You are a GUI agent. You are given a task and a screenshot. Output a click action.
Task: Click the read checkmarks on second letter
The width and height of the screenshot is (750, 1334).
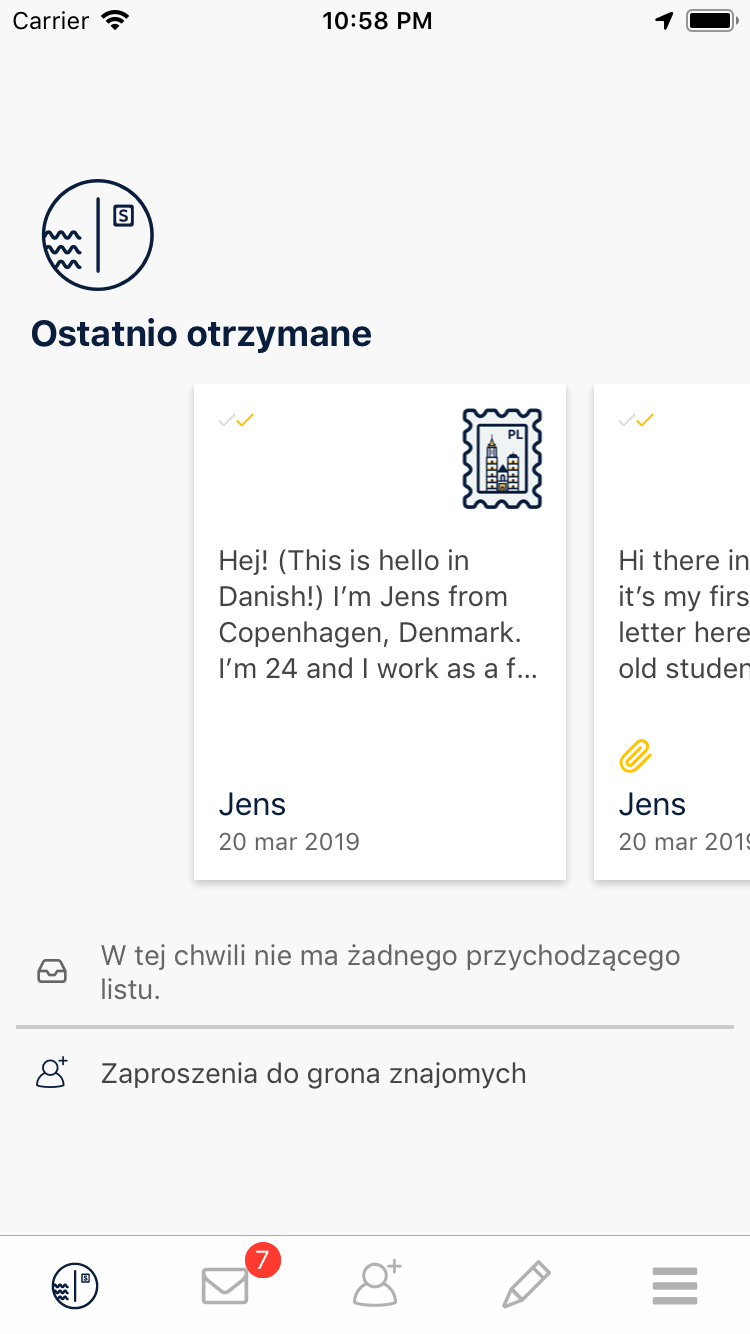pyautogui.click(x=637, y=420)
